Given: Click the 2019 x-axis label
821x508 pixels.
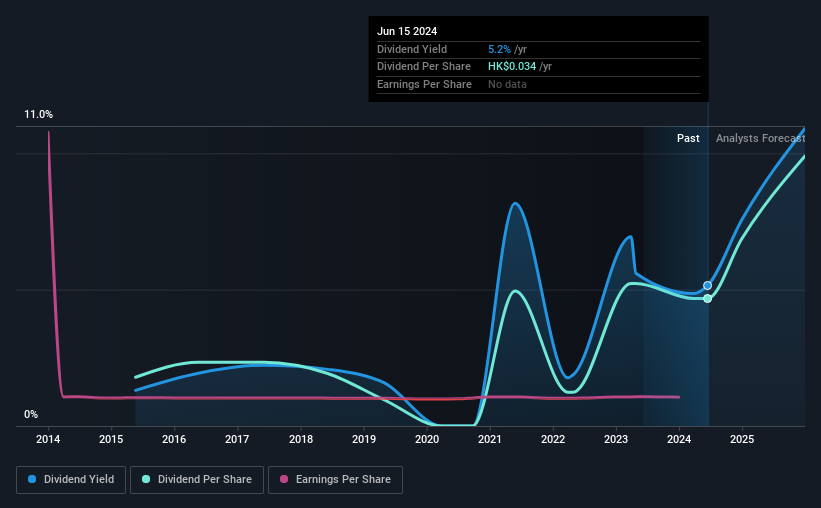Looking at the screenshot, I should [364, 439].
